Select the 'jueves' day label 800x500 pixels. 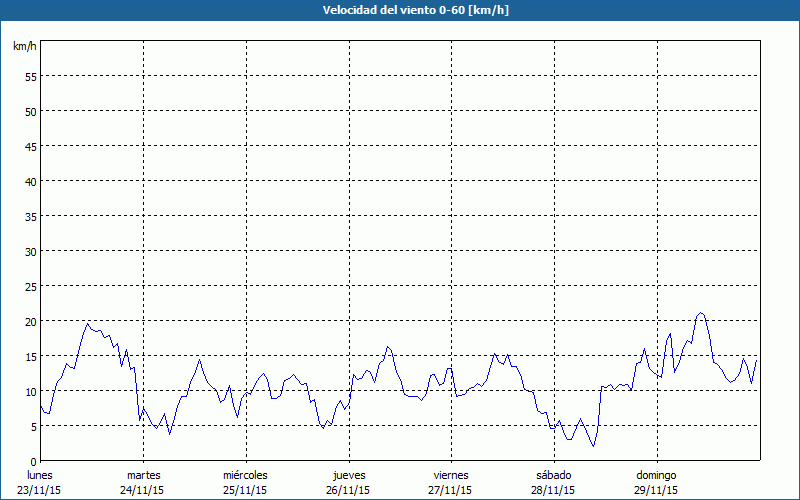point(348,475)
